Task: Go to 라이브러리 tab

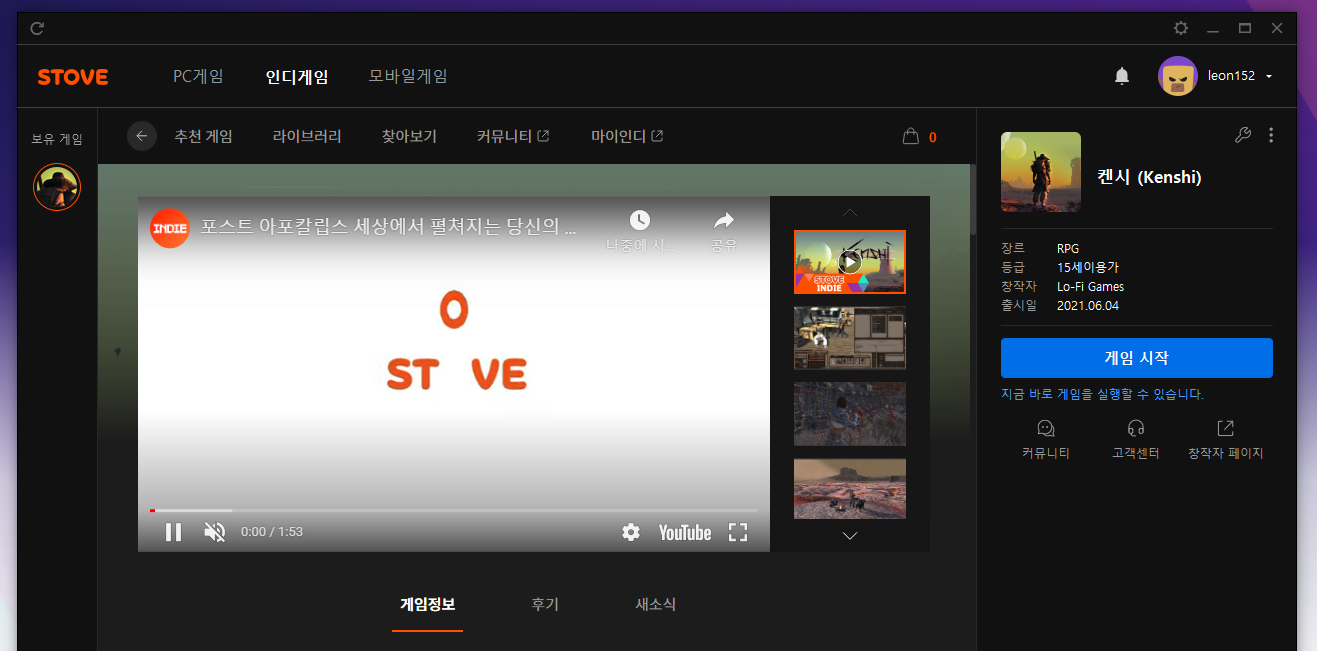Action: pyautogui.click(x=307, y=136)
